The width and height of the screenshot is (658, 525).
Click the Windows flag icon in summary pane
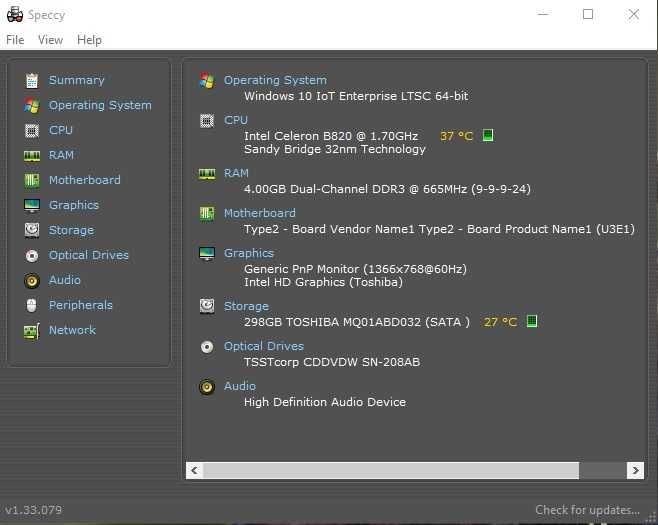(x=207, y=80)
